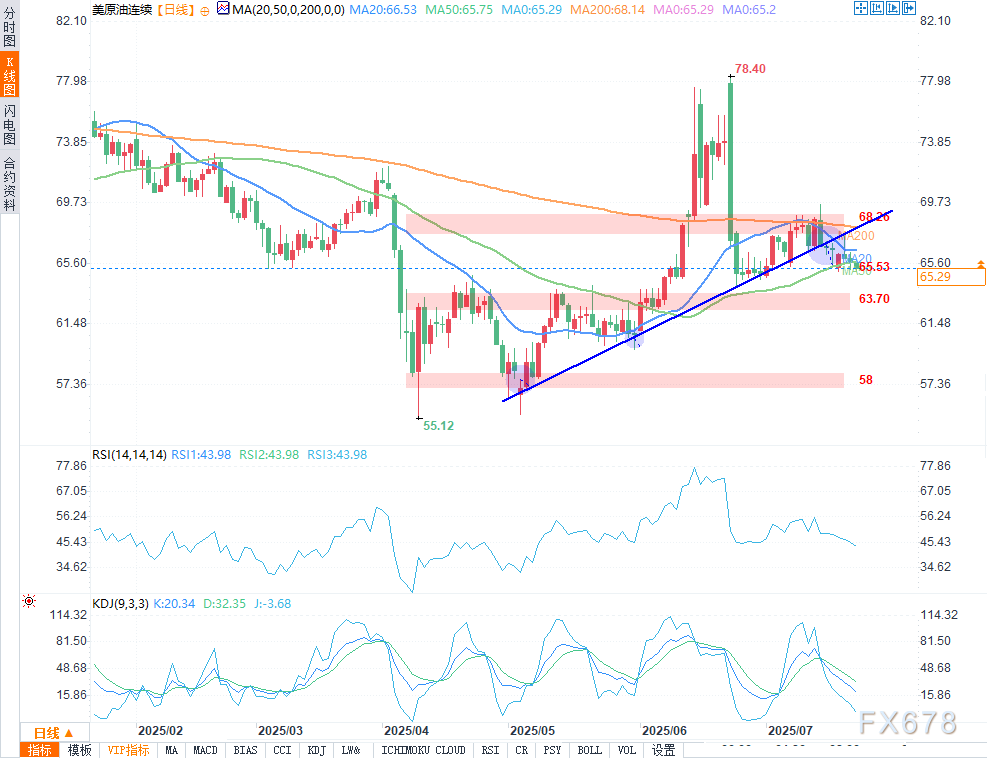Select the VIP指标 button
Viewport: 987px width, 758px height.
click(x=128, y=750)
